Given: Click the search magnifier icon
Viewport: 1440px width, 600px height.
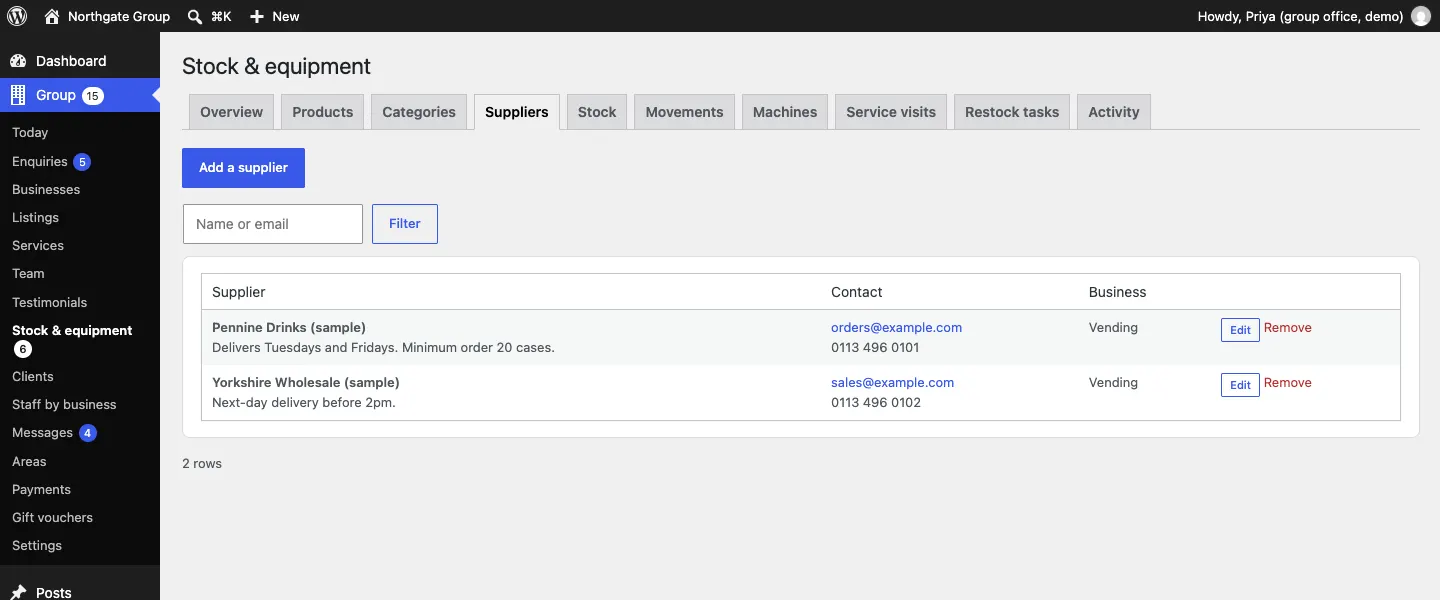Looking at the screenshot, I should point(195,16).
